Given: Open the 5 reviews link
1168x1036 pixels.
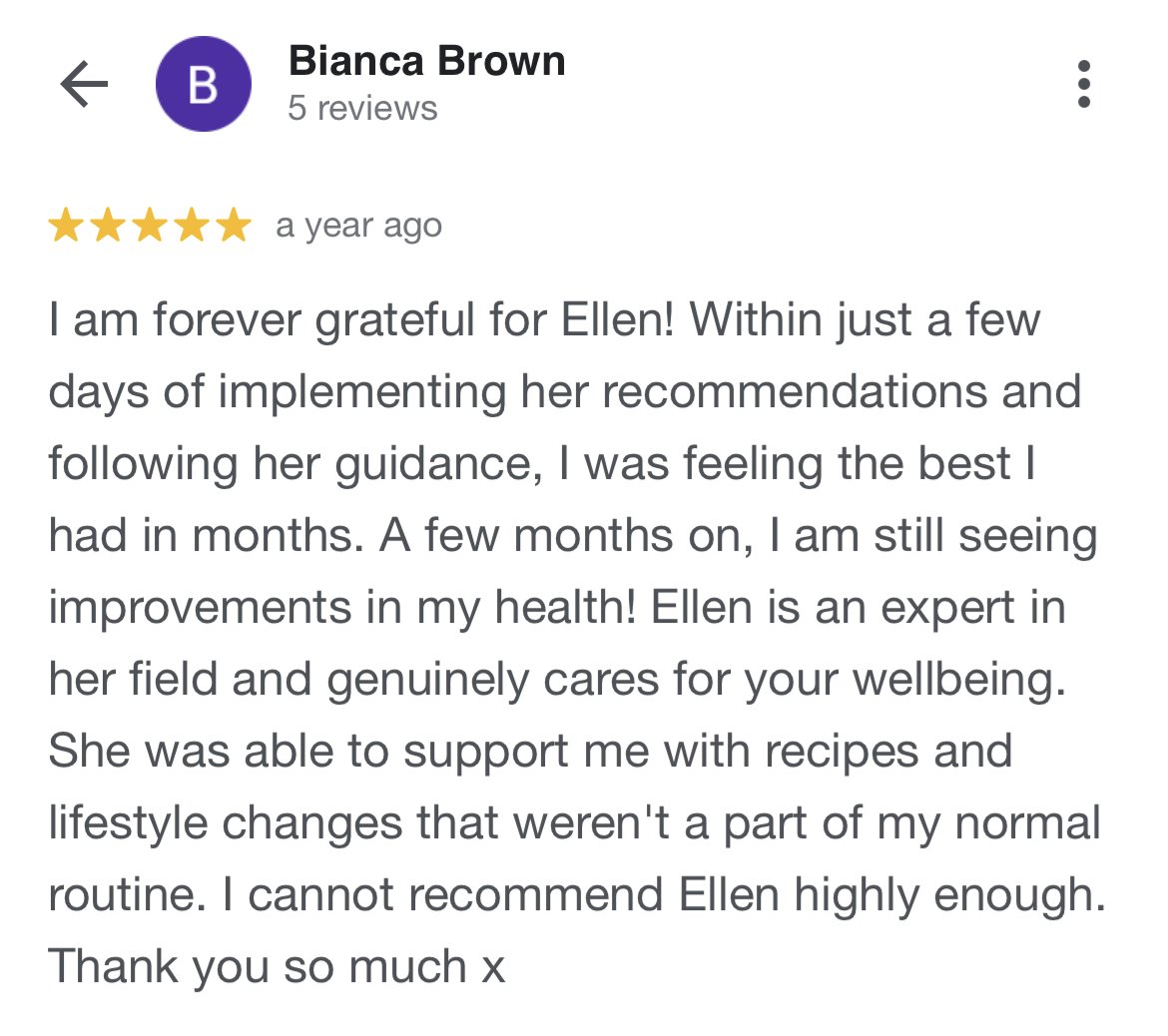Looking at the screenshot, I should (362, 108).
